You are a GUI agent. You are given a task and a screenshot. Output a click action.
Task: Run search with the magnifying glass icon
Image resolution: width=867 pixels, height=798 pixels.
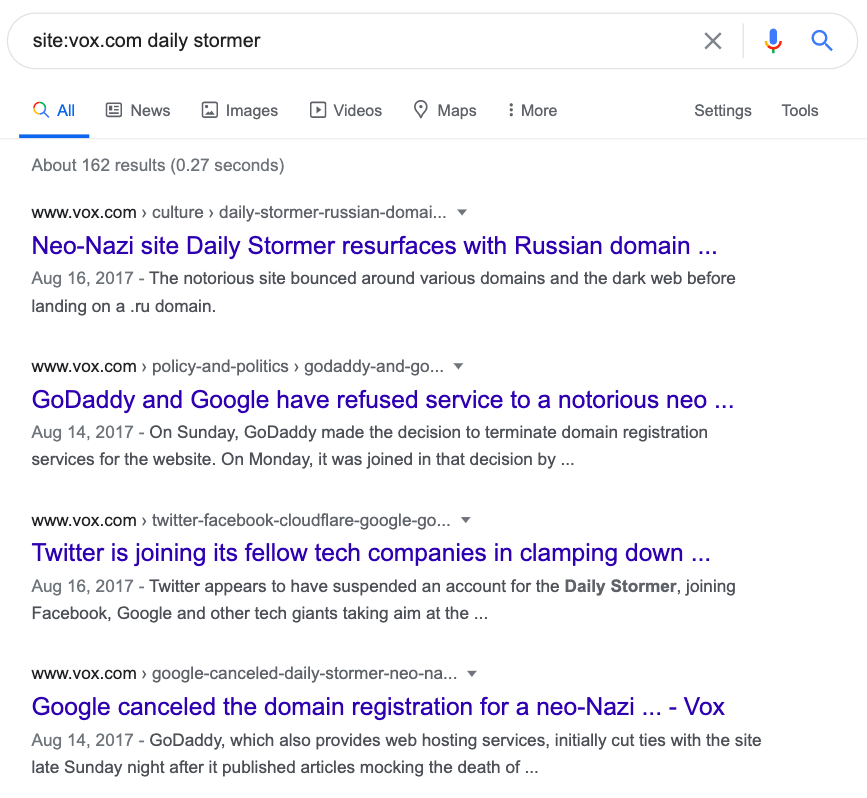point(822,41)
